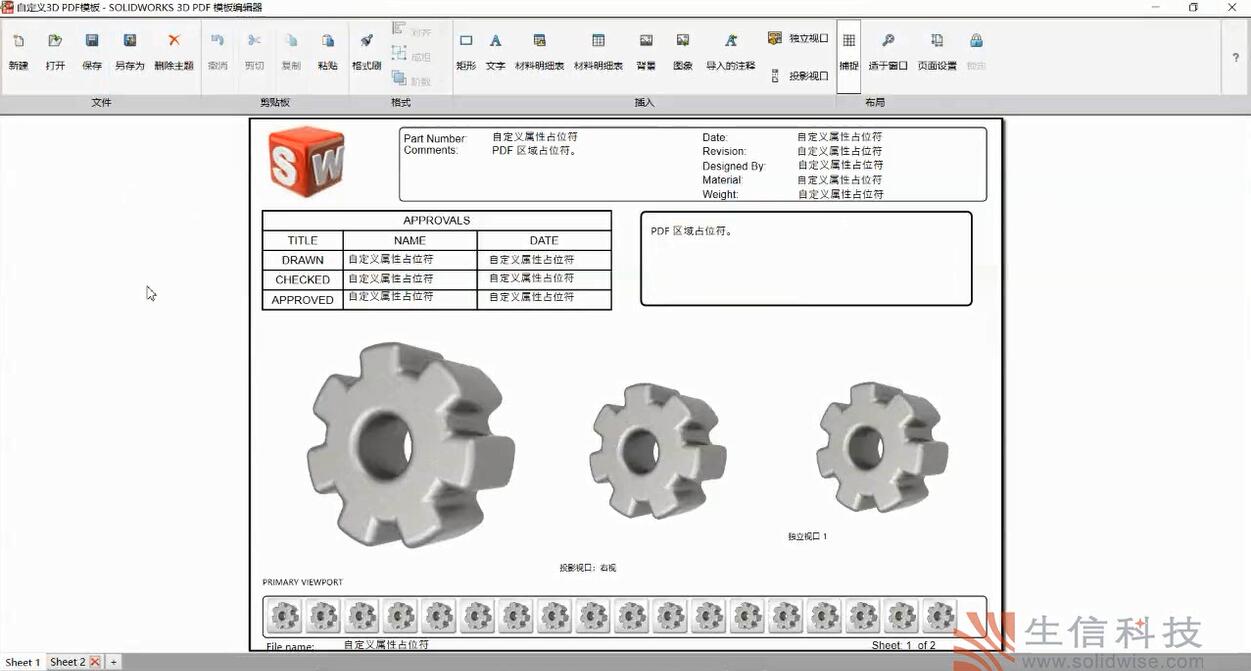1251x671 pixels.
Task: Click the 复制 (Copy) icon
Action: click(x=291, y=41)
